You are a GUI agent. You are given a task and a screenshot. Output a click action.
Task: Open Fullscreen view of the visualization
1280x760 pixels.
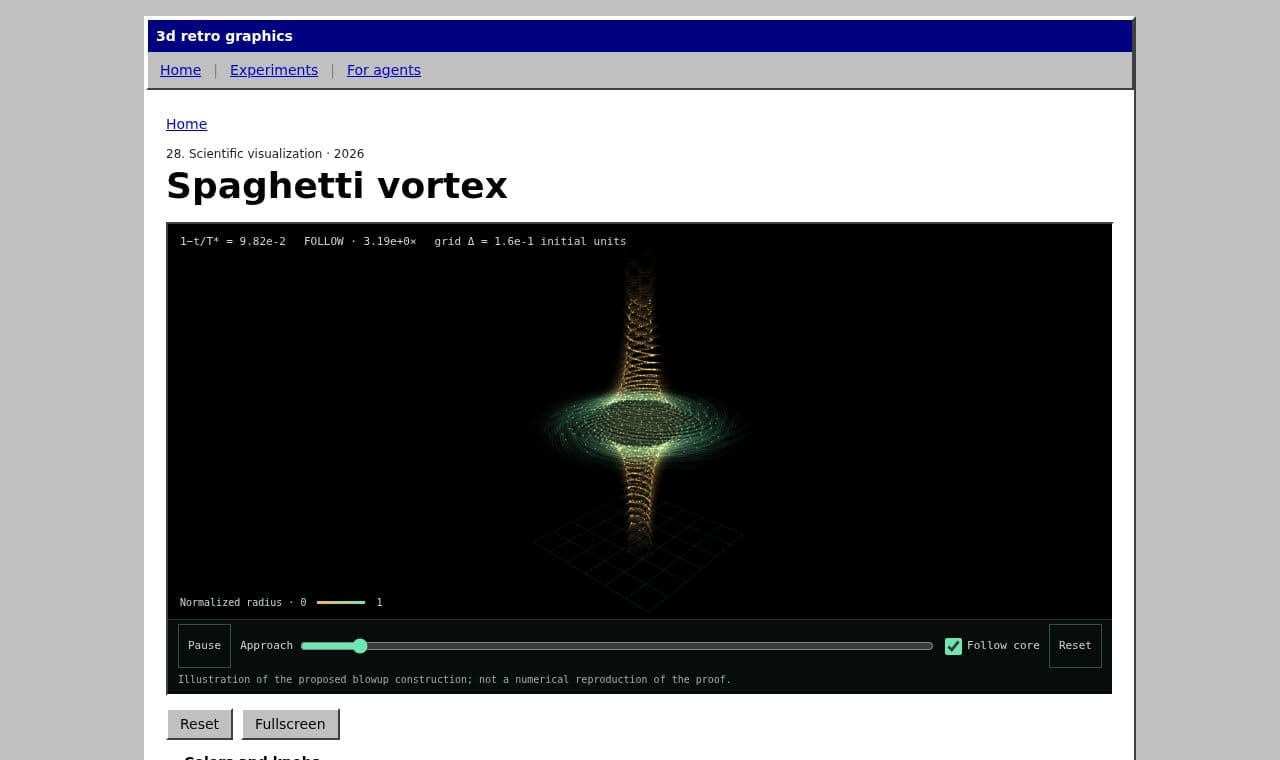[x=290, y=724]
